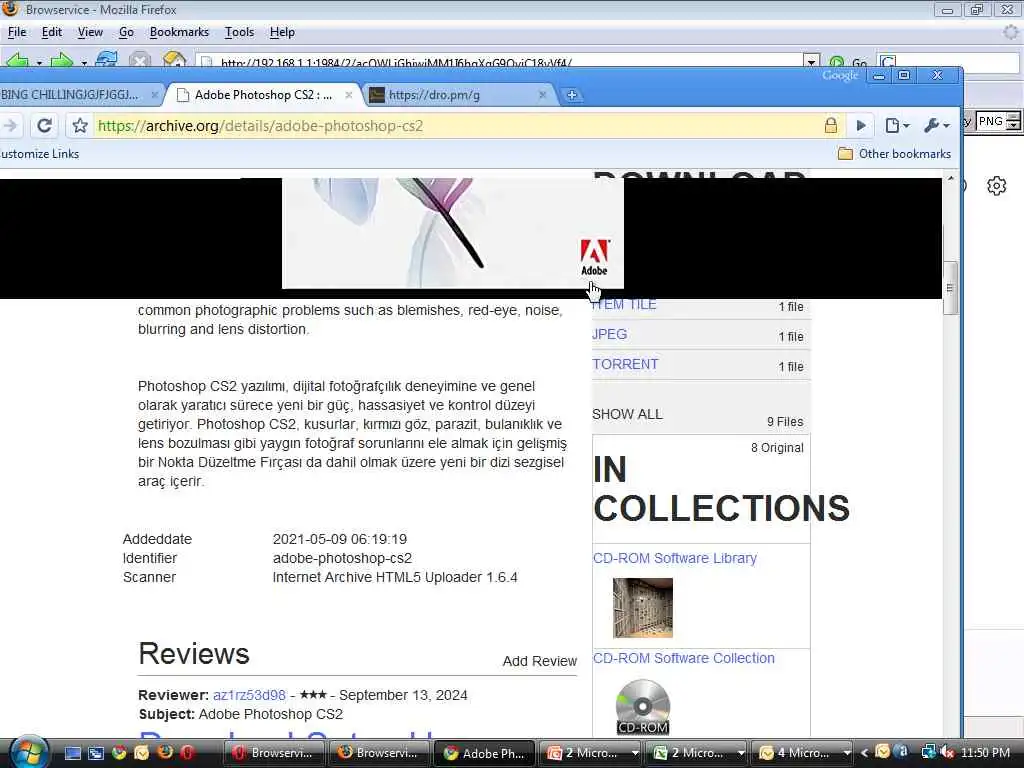Expand Firefox URL history dropdown
The width and height of the screenshot is (1024, 768).
(x=811, y=61)
